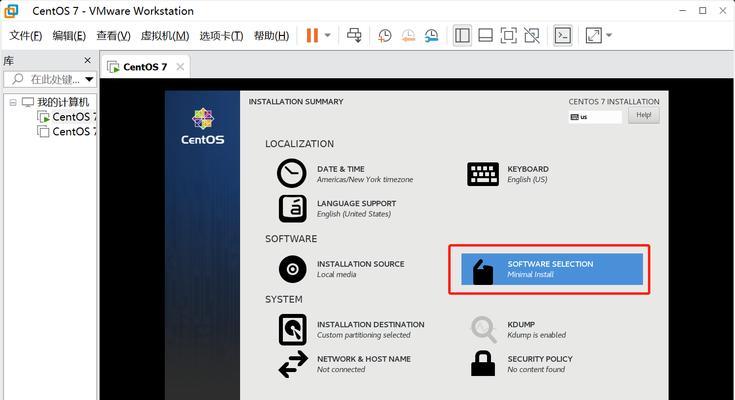735x400 pixels.
Task: Open Network & Host Name arrows icon
Action: click(x=293, y=364)
